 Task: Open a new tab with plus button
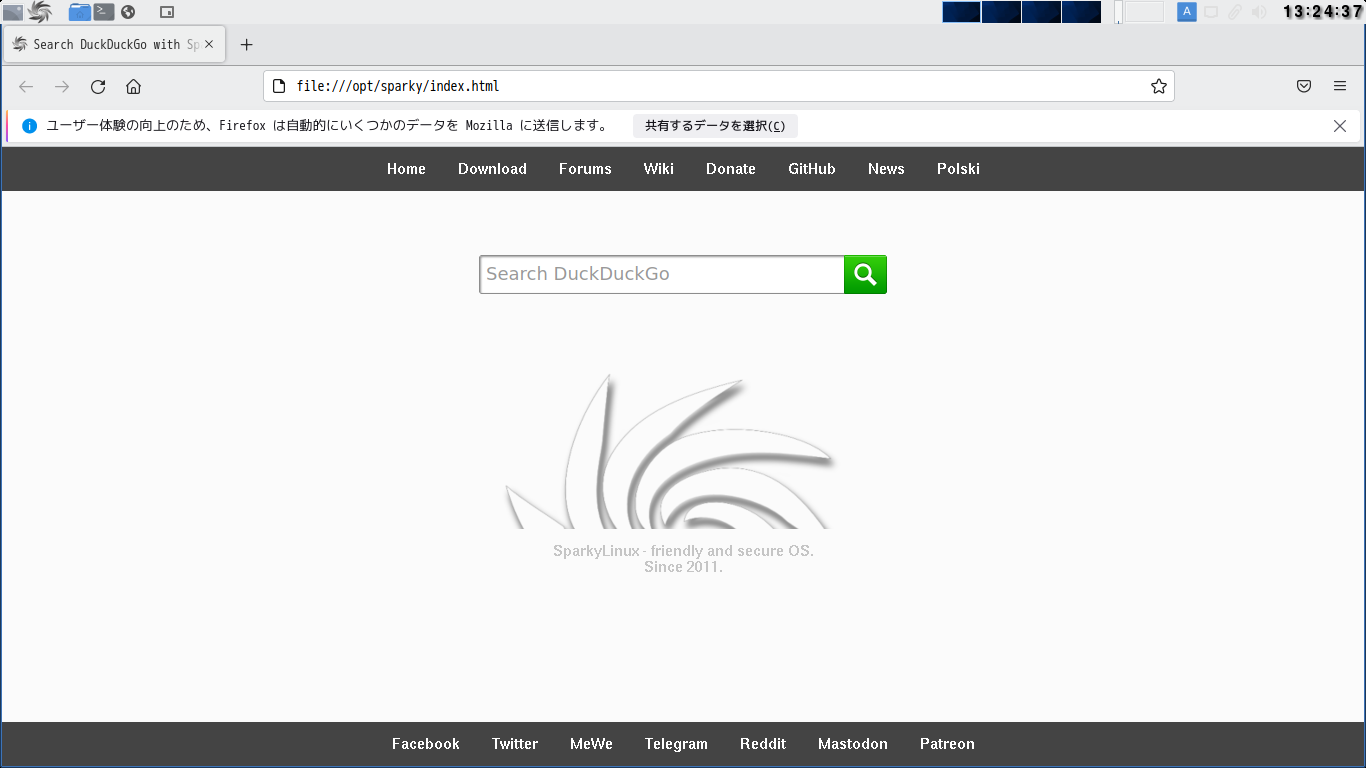[x=247, y=44]
